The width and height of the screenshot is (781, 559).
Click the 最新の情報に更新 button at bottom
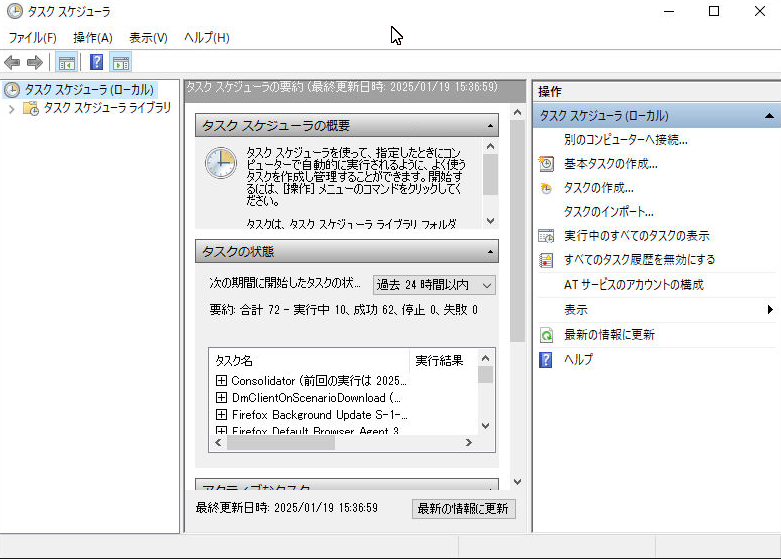tap(463, 509)
